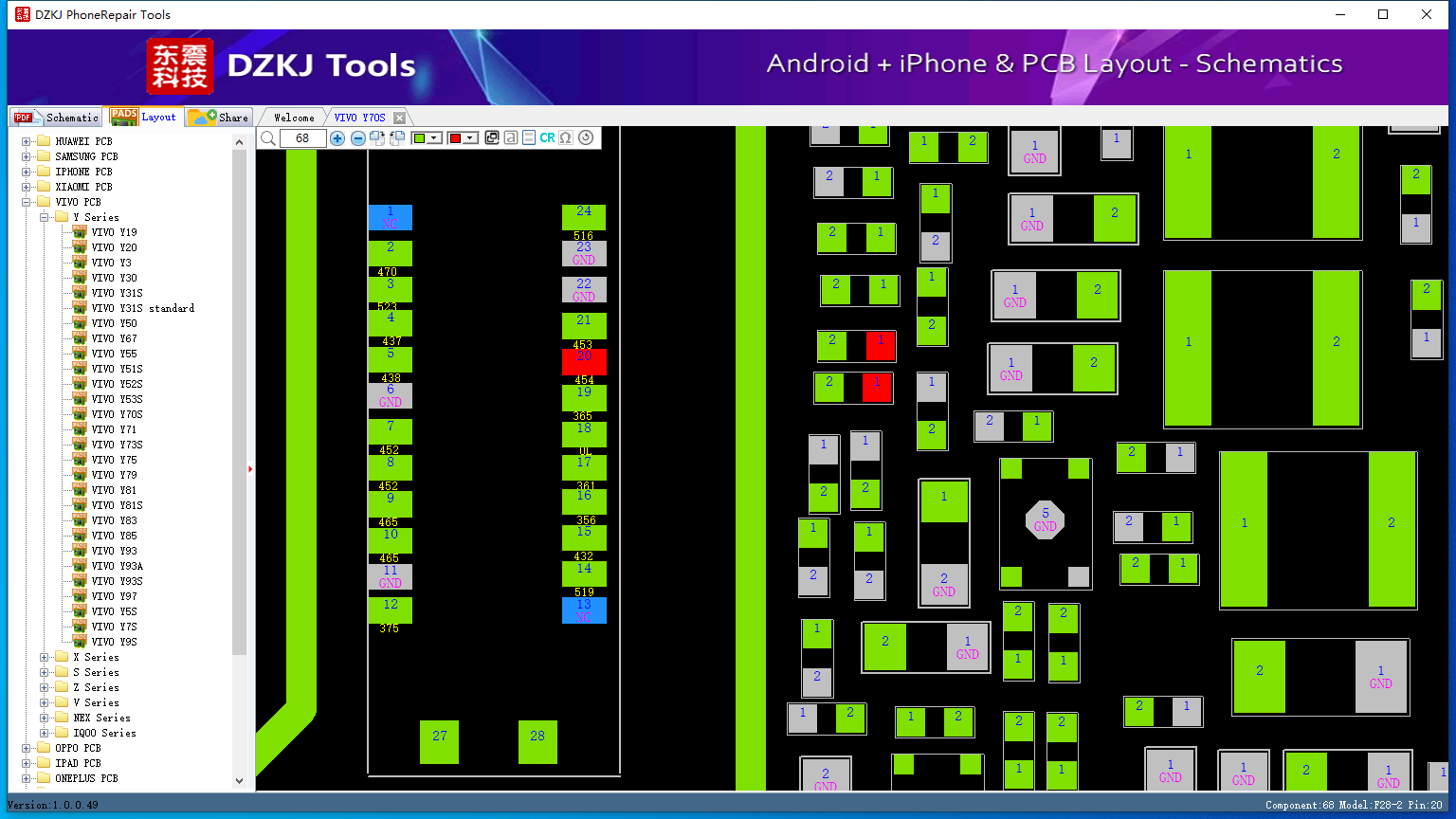The height and width of the screenshot is (819, 1456).
Task: Click the zoom value field showing 68
Action: coord(303,138)
